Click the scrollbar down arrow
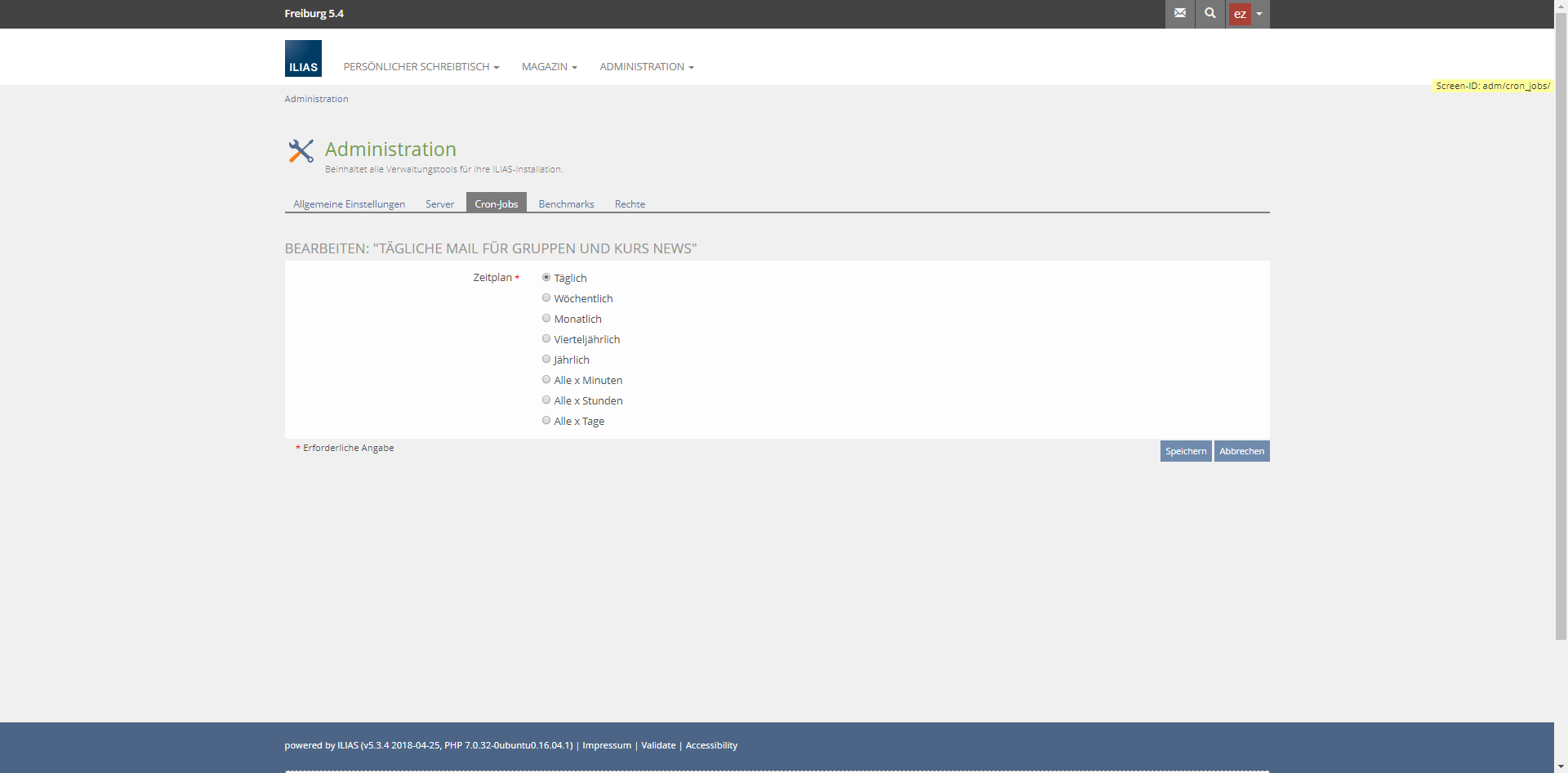Screen dimensions: 1568x773 pyautogui.click(x=1561, y=766)
